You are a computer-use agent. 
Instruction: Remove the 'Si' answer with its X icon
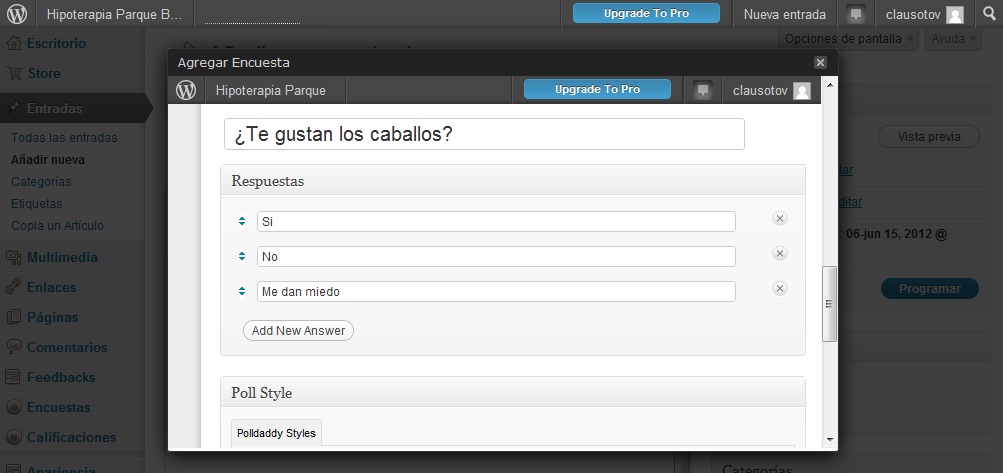click(x=780, y=219)
